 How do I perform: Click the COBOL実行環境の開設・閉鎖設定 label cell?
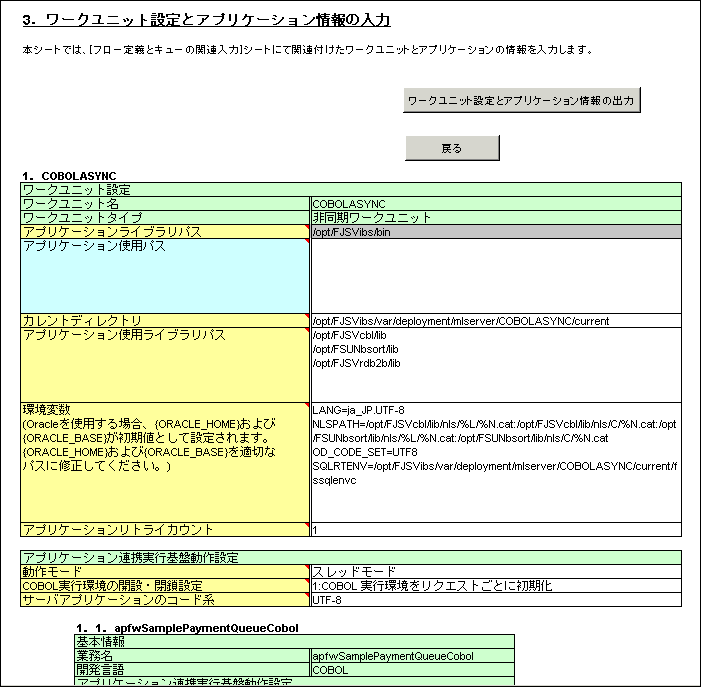[x=165, y=586]
